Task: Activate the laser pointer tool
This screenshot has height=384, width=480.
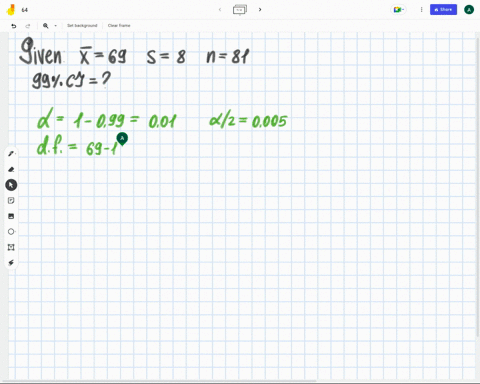Action: [x=11, y=263]
